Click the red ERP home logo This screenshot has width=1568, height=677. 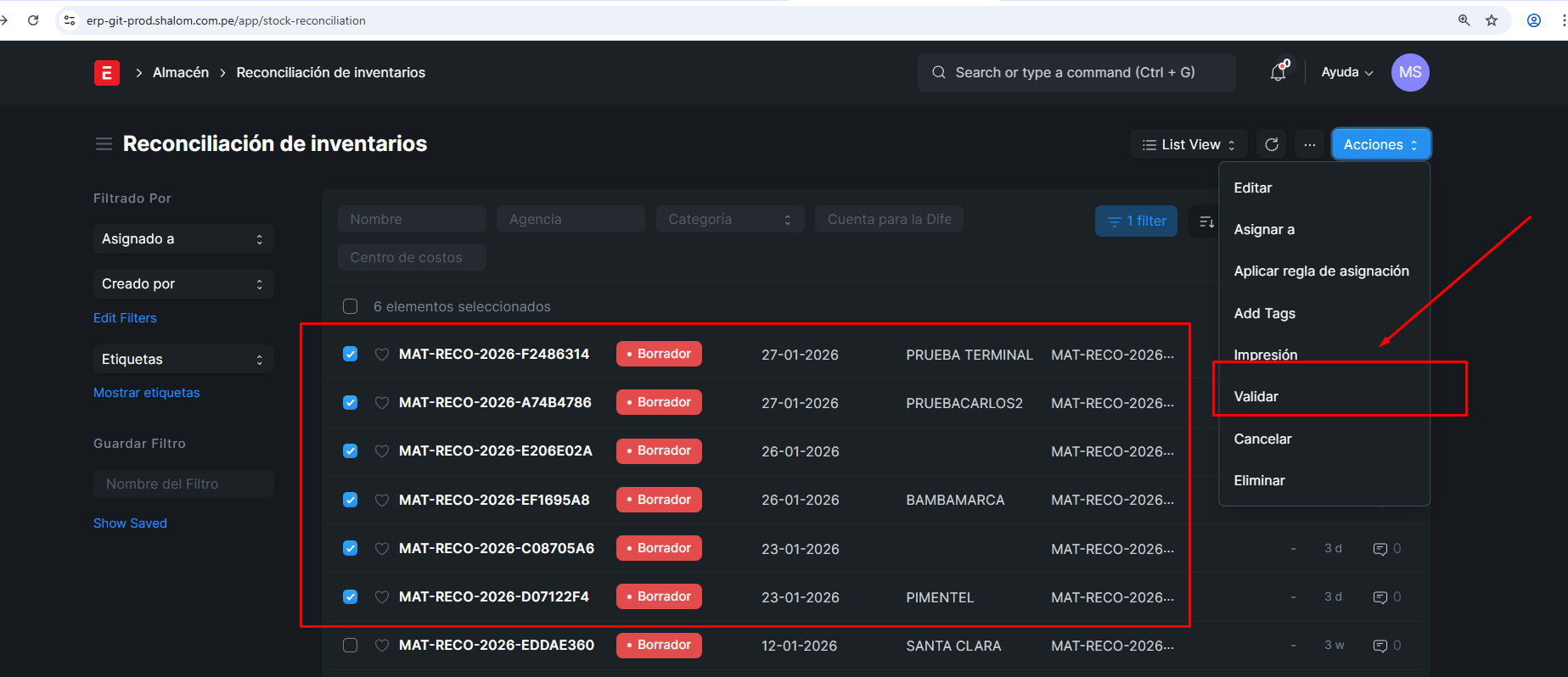[106, 73]
